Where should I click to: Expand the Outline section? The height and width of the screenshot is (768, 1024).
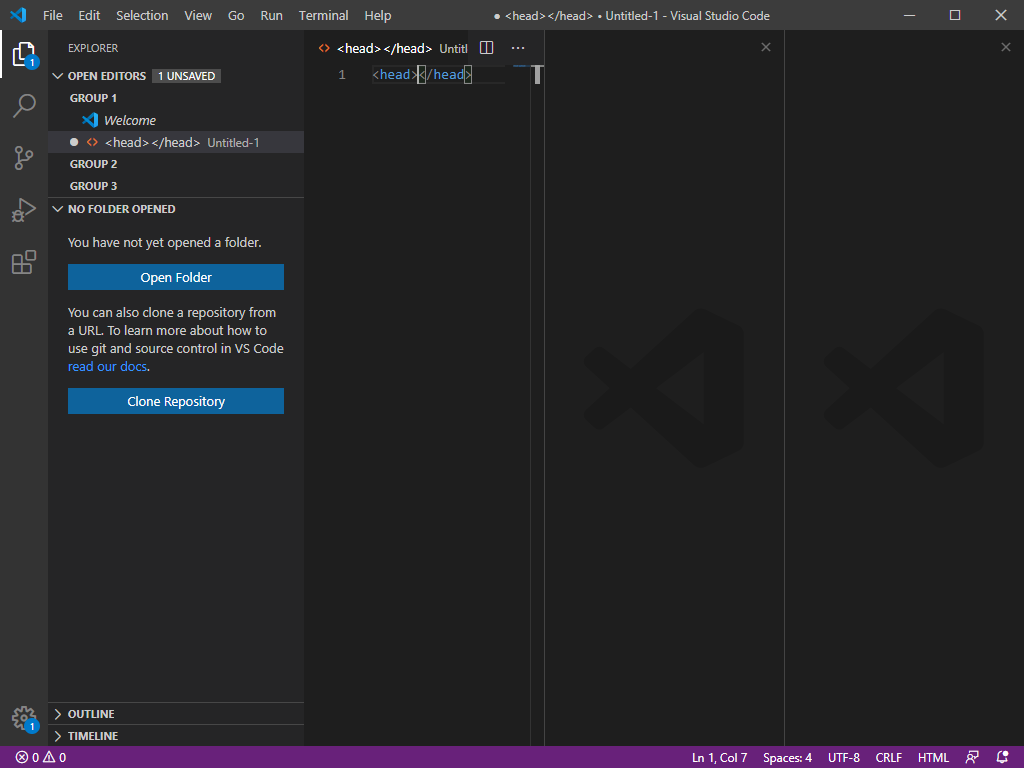tap(57, 714)
